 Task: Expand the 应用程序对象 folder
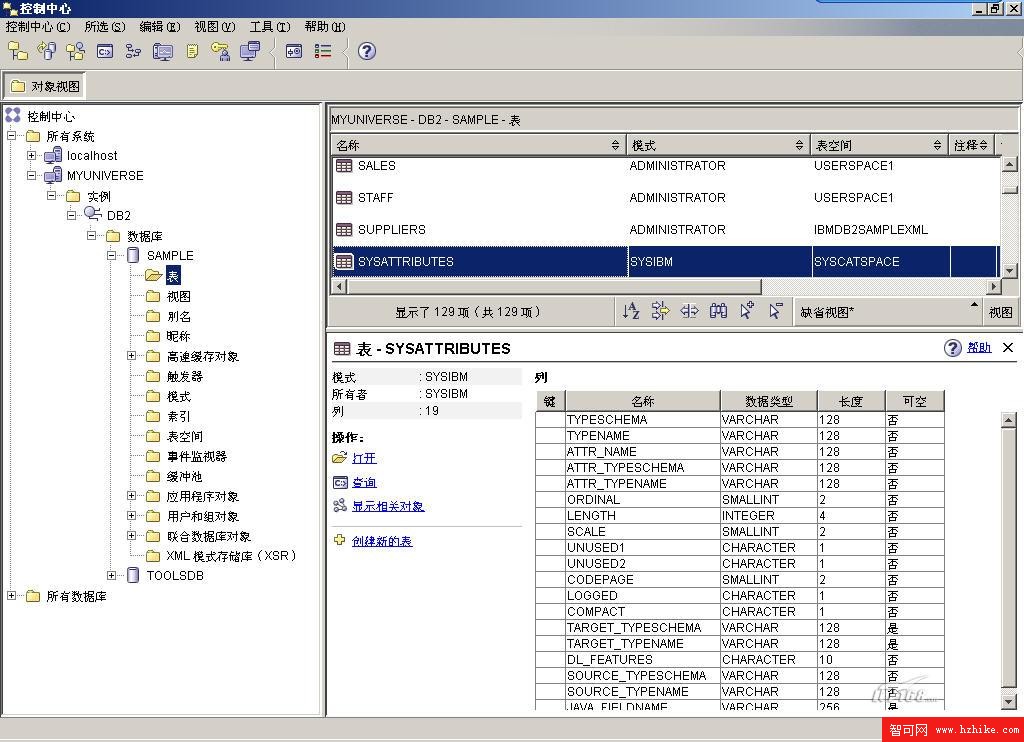[131, 496]
